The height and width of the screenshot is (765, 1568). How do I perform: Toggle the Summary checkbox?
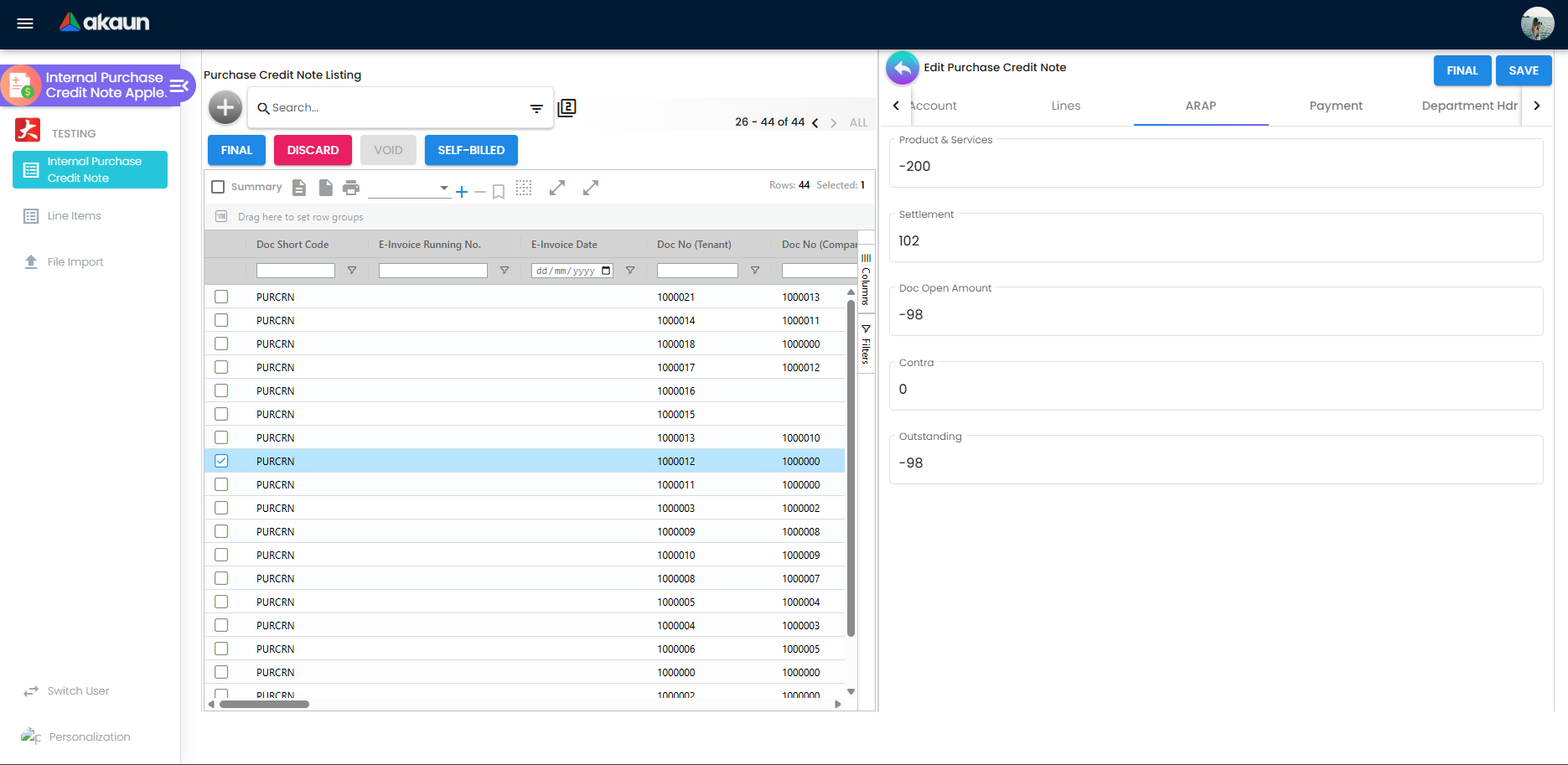click(x=218, y=187)
